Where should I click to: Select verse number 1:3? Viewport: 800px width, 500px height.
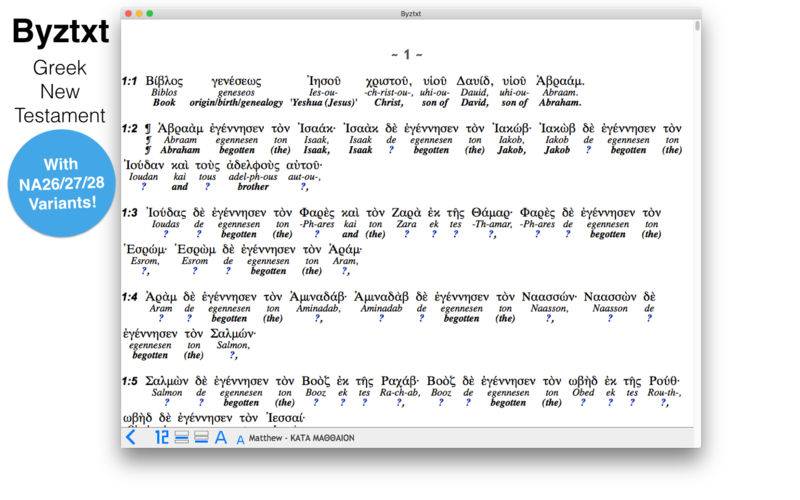130,213
